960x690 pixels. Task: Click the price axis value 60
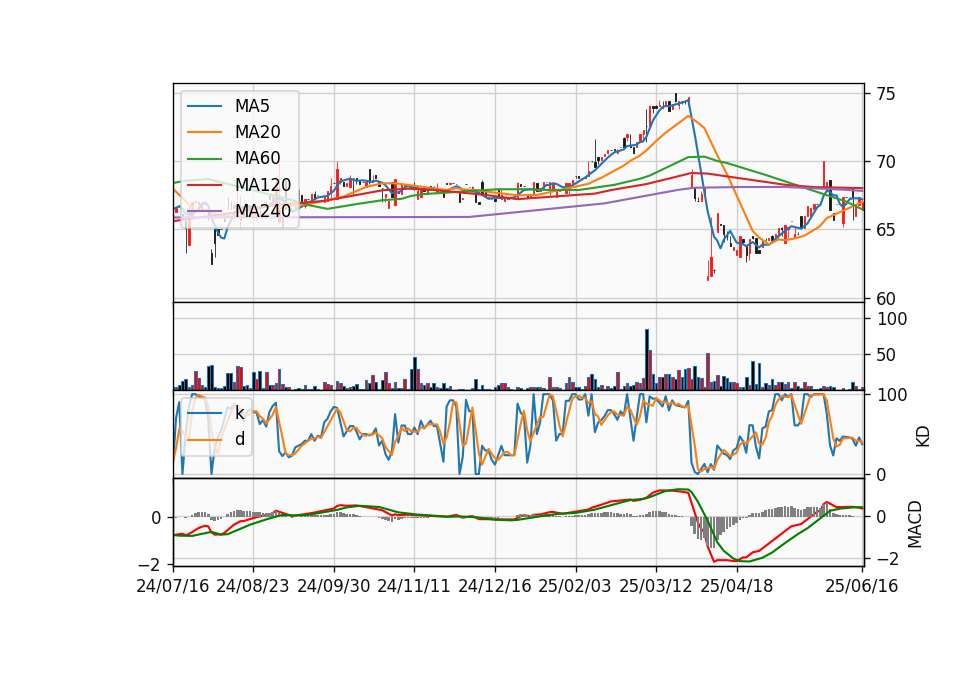click(x=885, y=299)
